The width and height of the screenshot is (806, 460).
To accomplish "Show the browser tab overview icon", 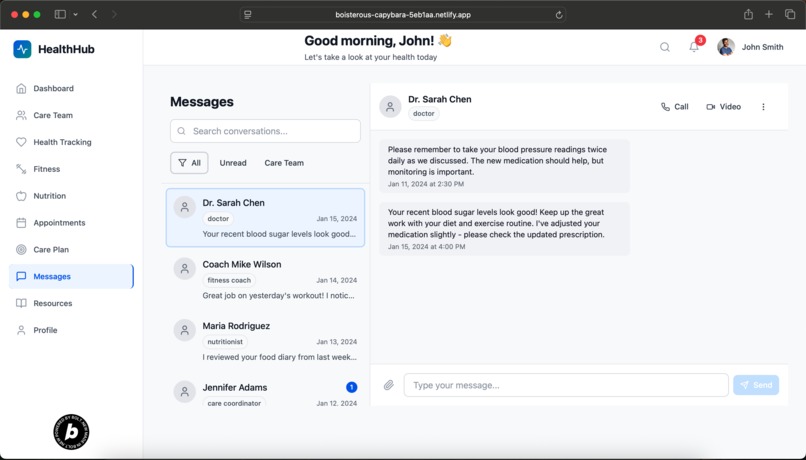I will [x=790, y=14].
